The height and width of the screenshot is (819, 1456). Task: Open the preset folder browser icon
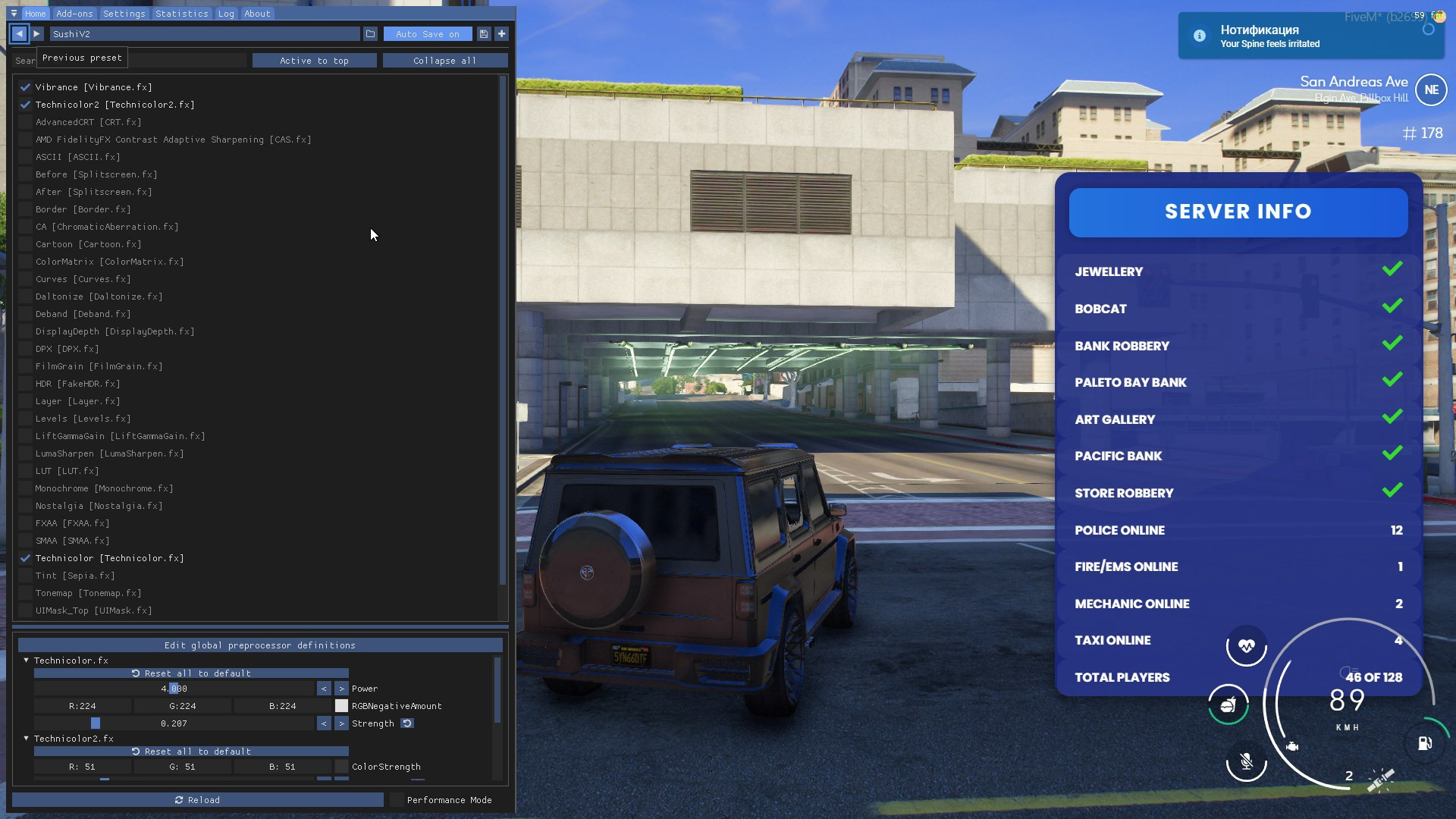coord(370,34)
